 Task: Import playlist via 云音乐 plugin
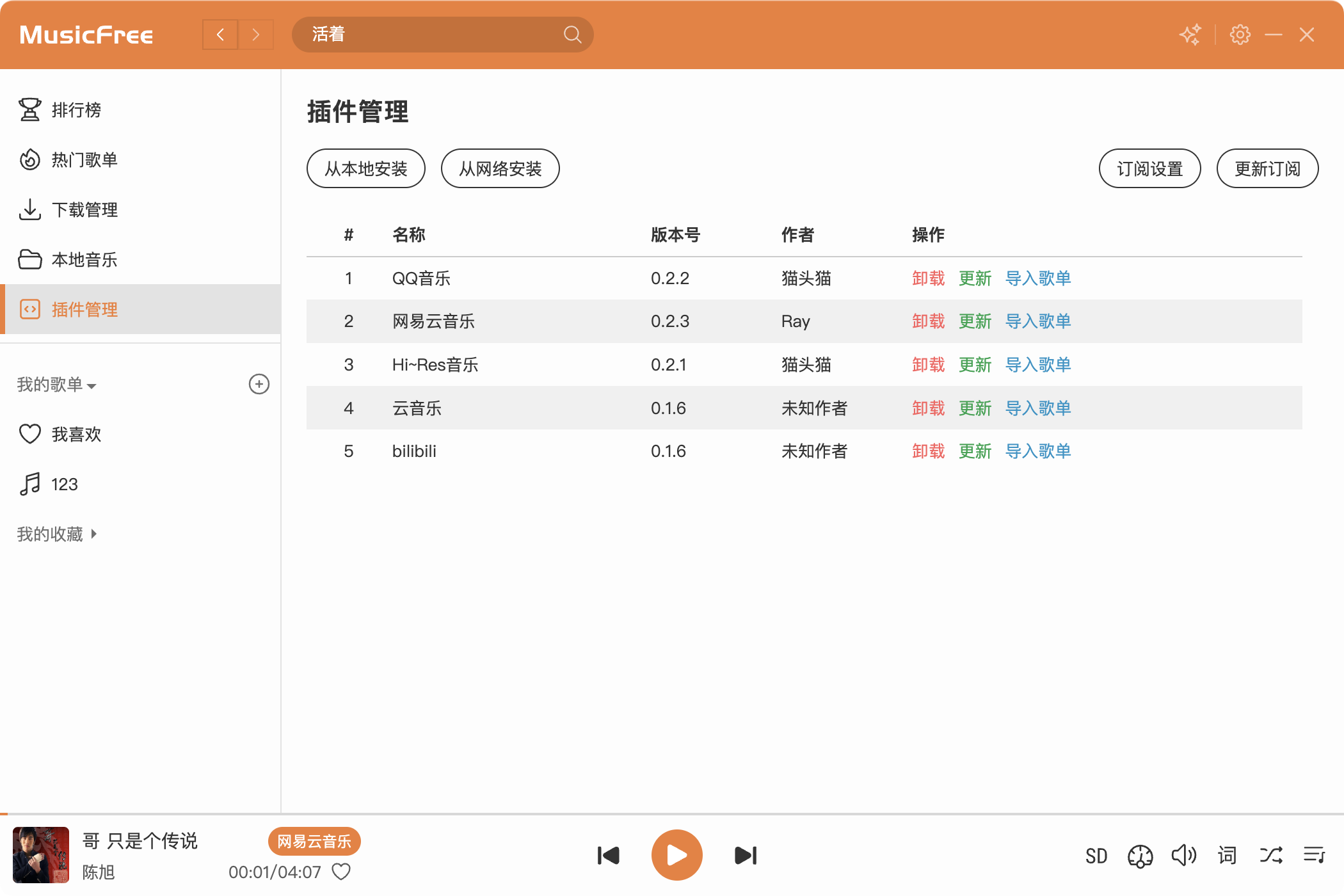tap(1038, 408)
